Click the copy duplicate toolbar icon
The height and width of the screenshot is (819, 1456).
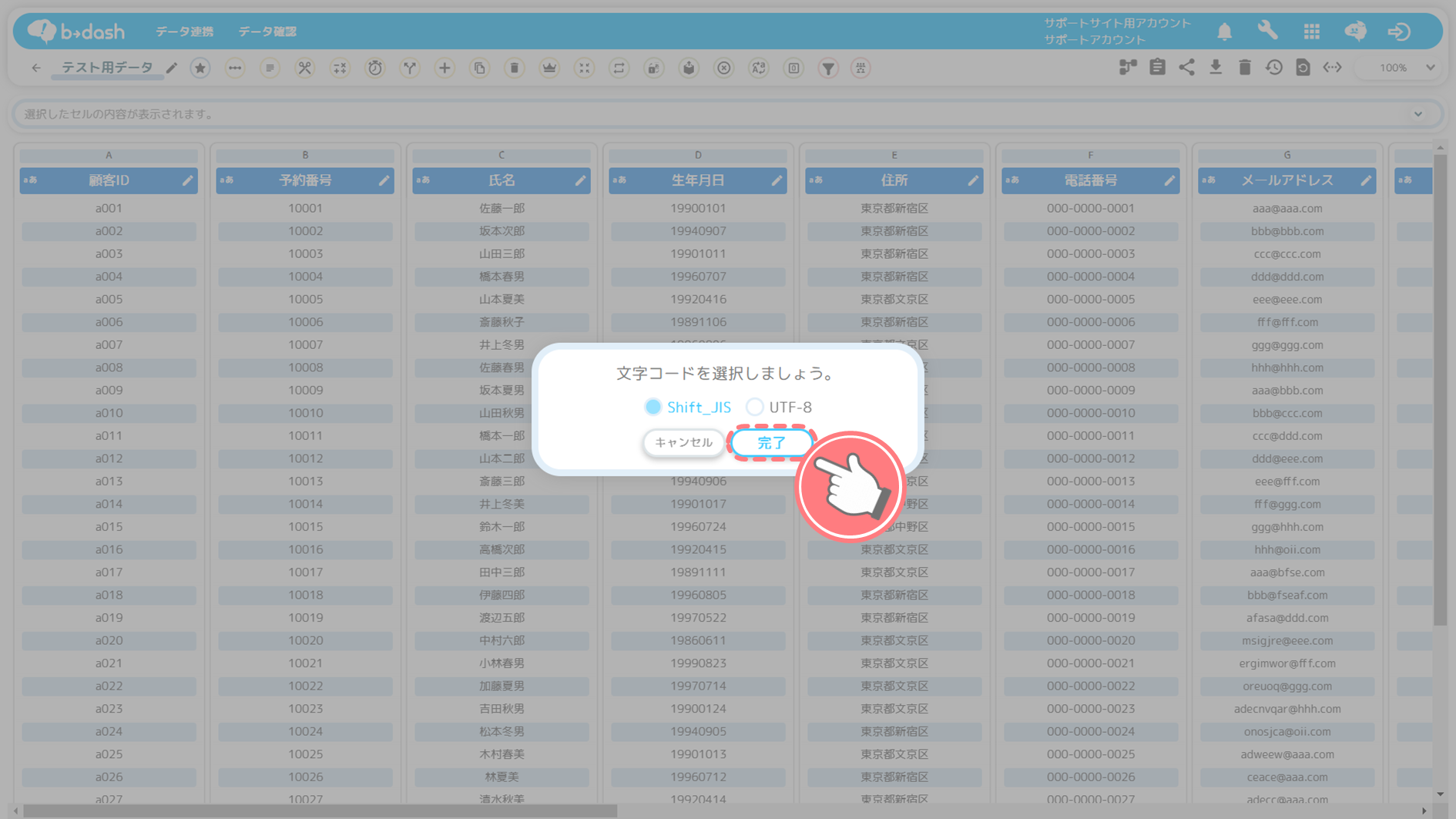(480, 68)
